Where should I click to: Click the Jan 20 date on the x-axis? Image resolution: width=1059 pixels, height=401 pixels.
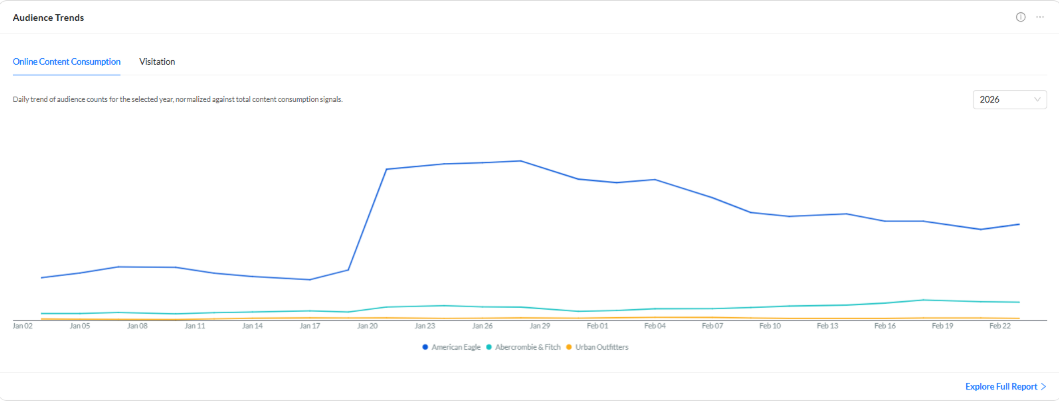(367, 326)
